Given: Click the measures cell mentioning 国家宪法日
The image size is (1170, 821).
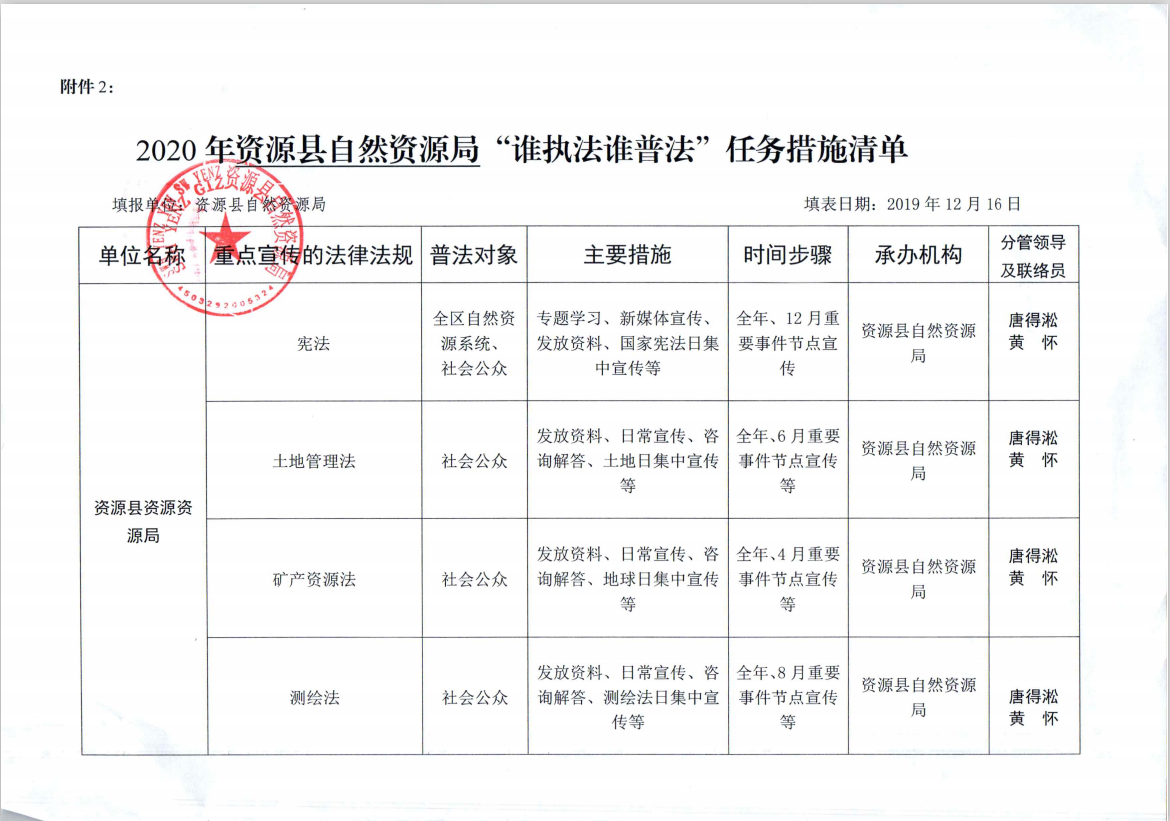Looking at the screenshot, I should [x=627, y=343].
